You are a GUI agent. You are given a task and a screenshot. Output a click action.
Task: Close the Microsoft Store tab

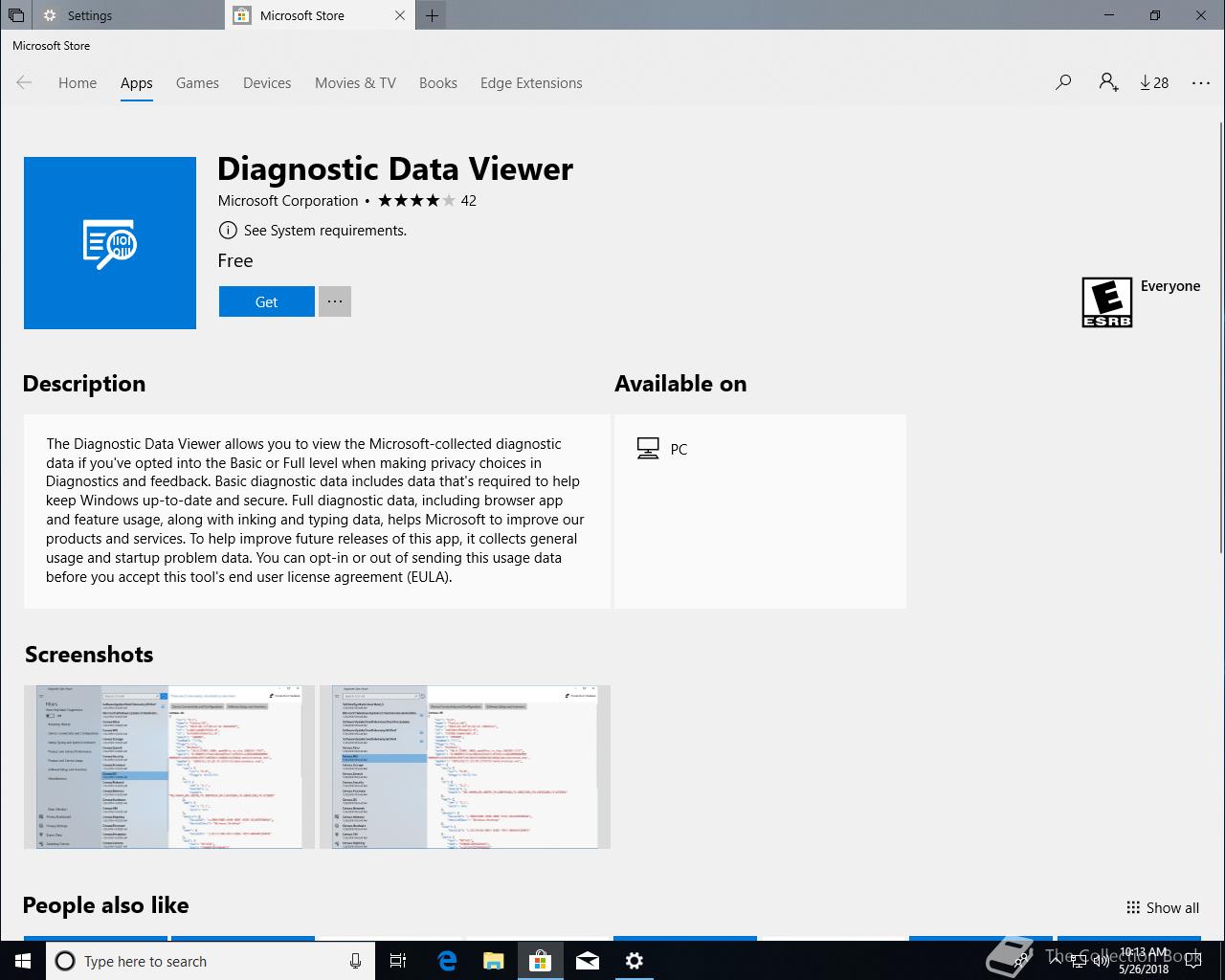pyautogui.click(x=400, y=15)
